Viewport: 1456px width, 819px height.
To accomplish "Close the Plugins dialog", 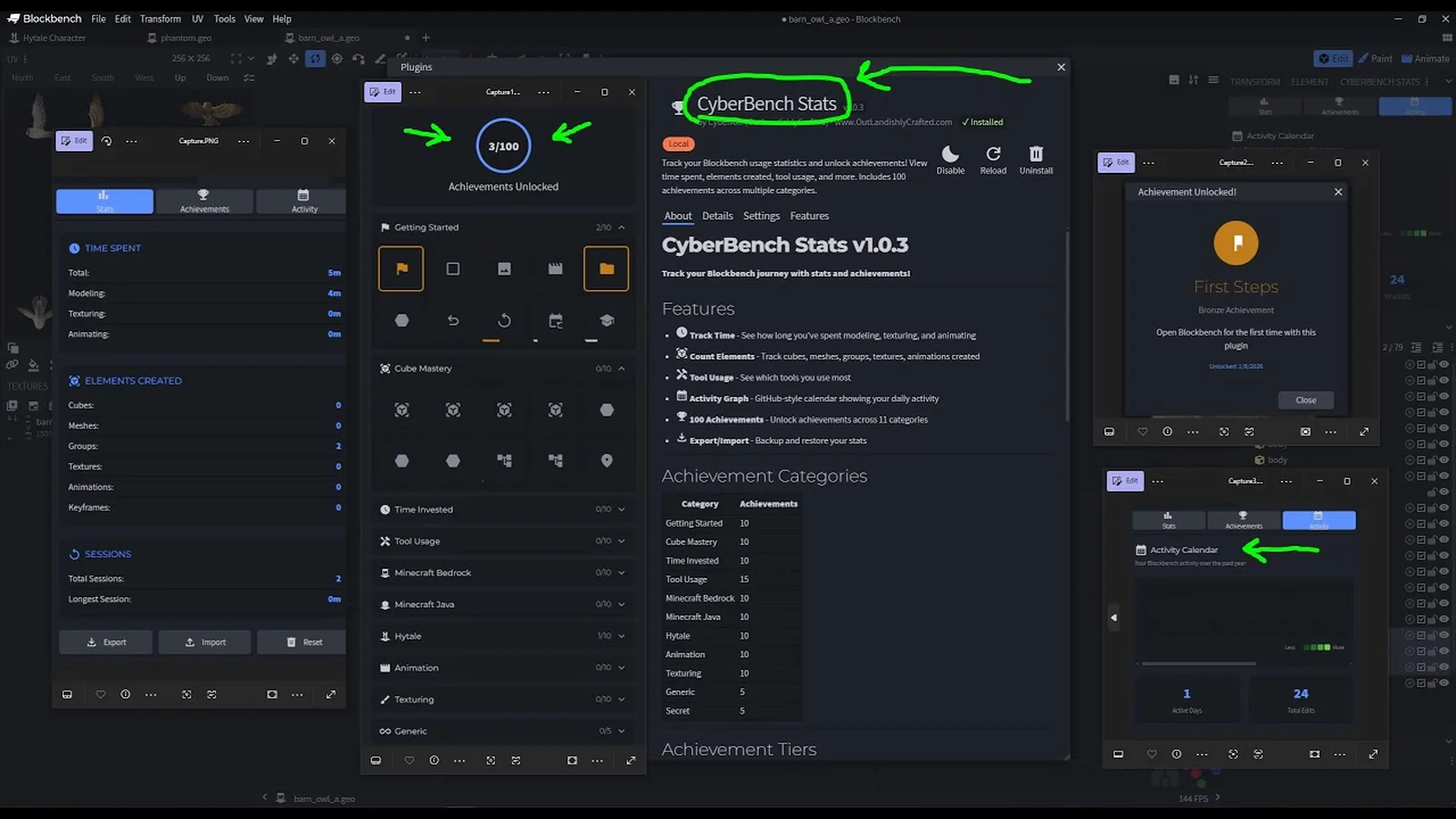I will [1061, 67].
